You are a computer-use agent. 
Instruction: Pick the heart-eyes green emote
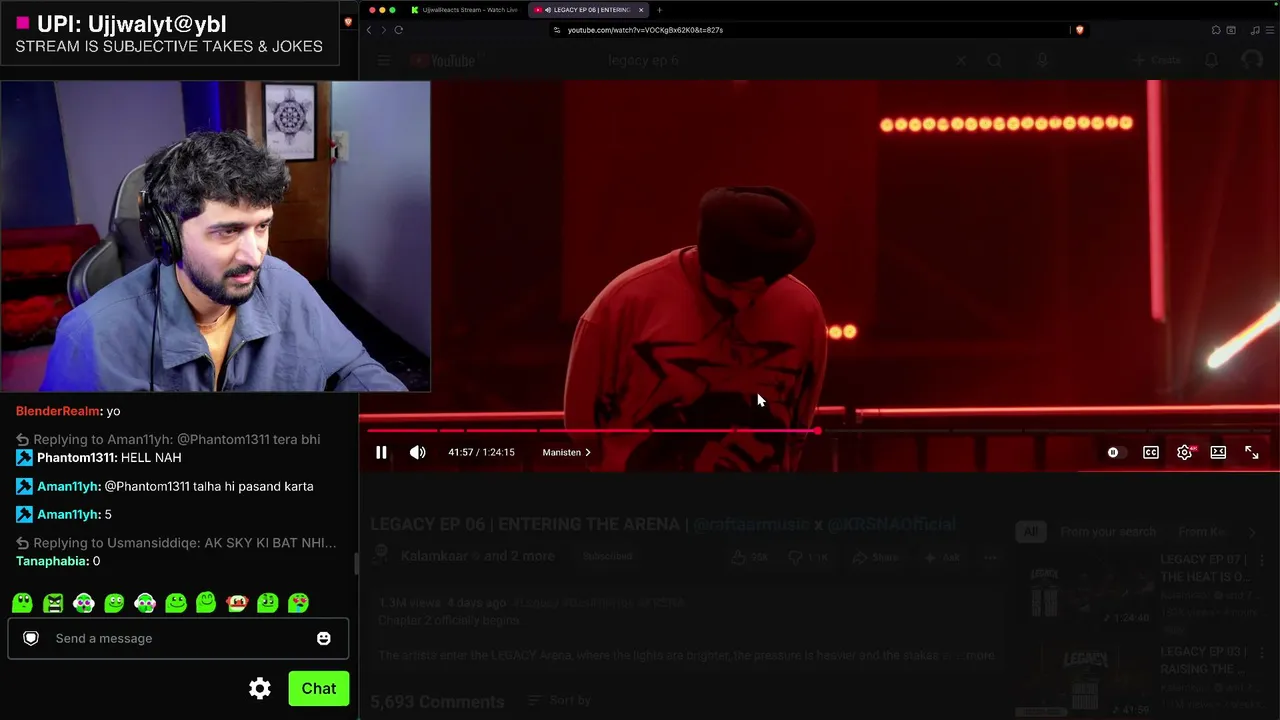coord(298,603)
